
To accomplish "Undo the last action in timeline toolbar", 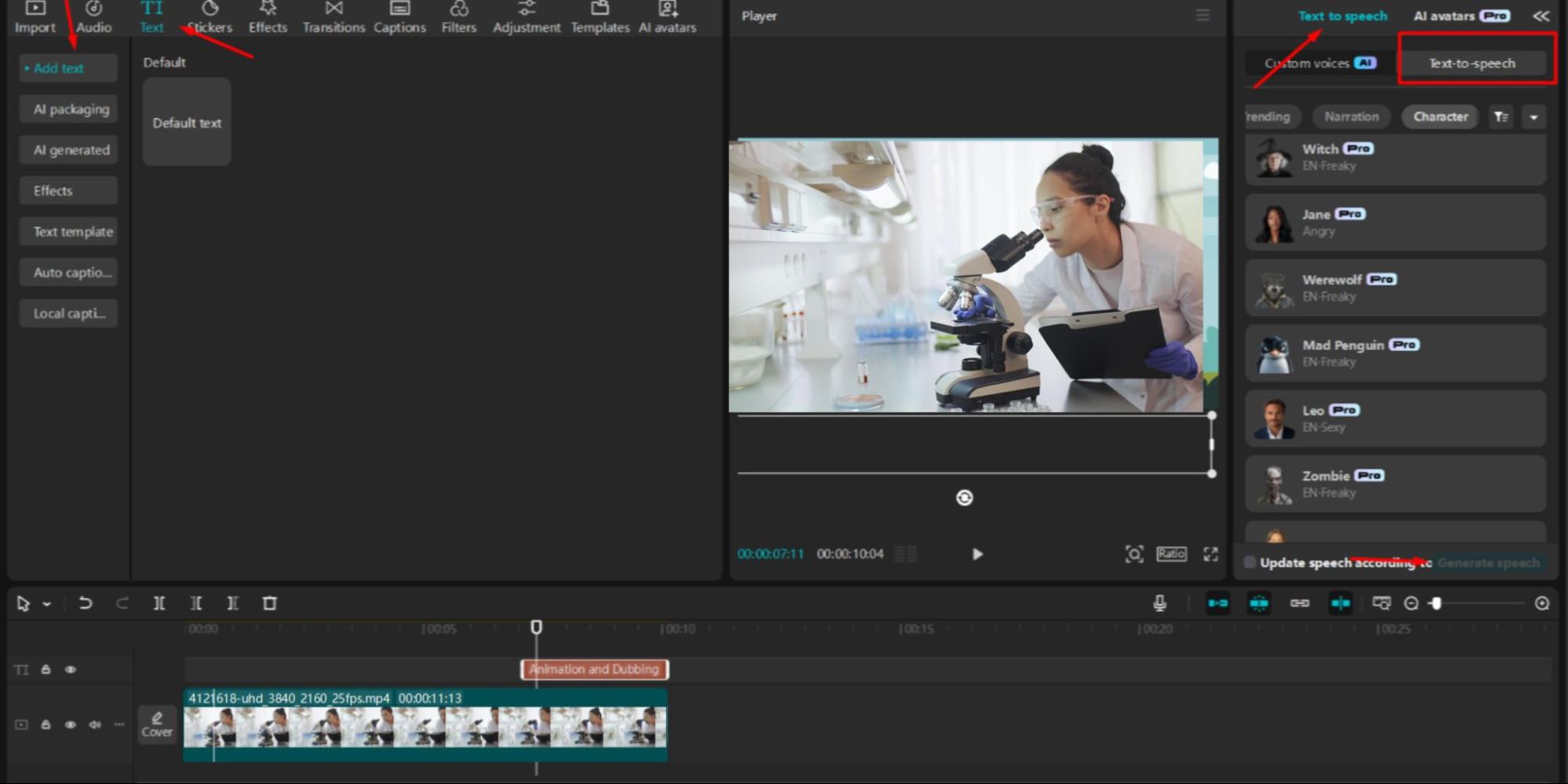I will pos(85,603).
